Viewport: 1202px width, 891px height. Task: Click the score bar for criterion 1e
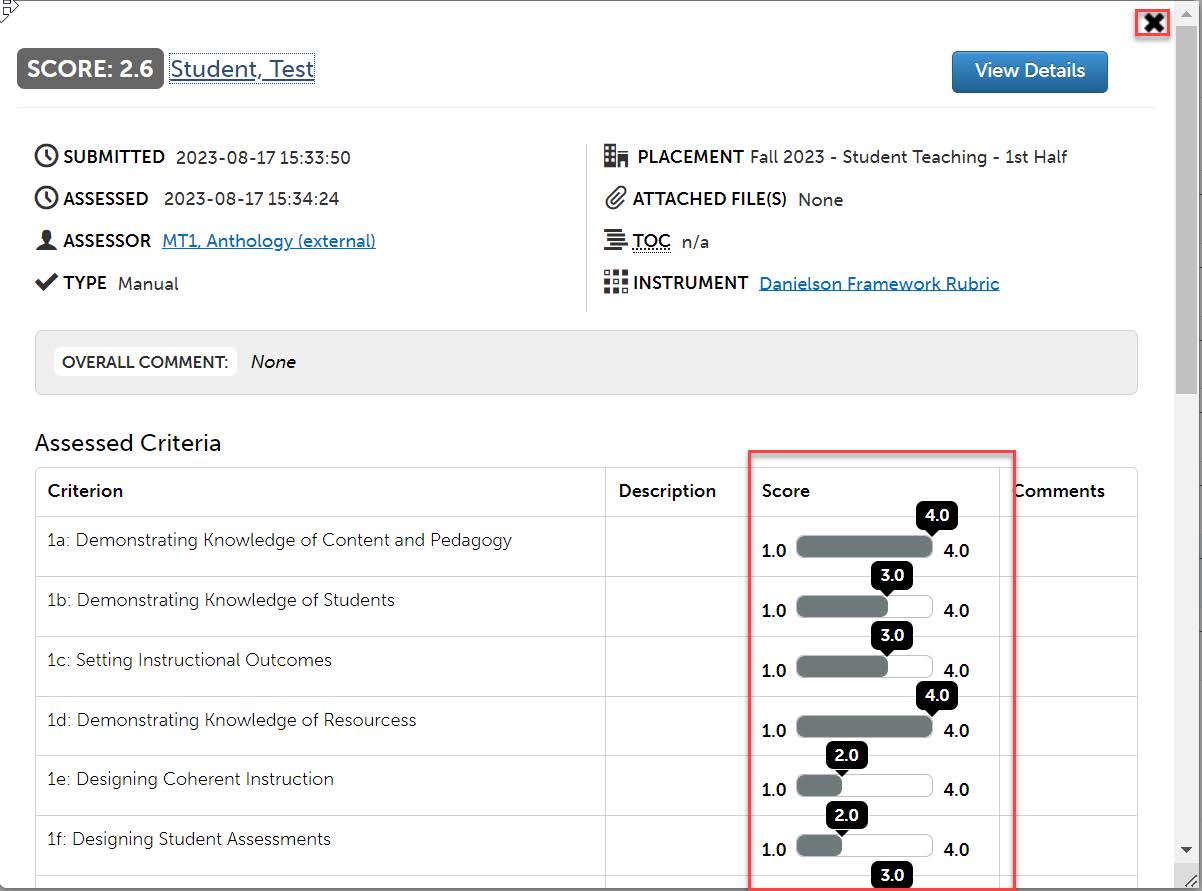[x=864, y=786]
